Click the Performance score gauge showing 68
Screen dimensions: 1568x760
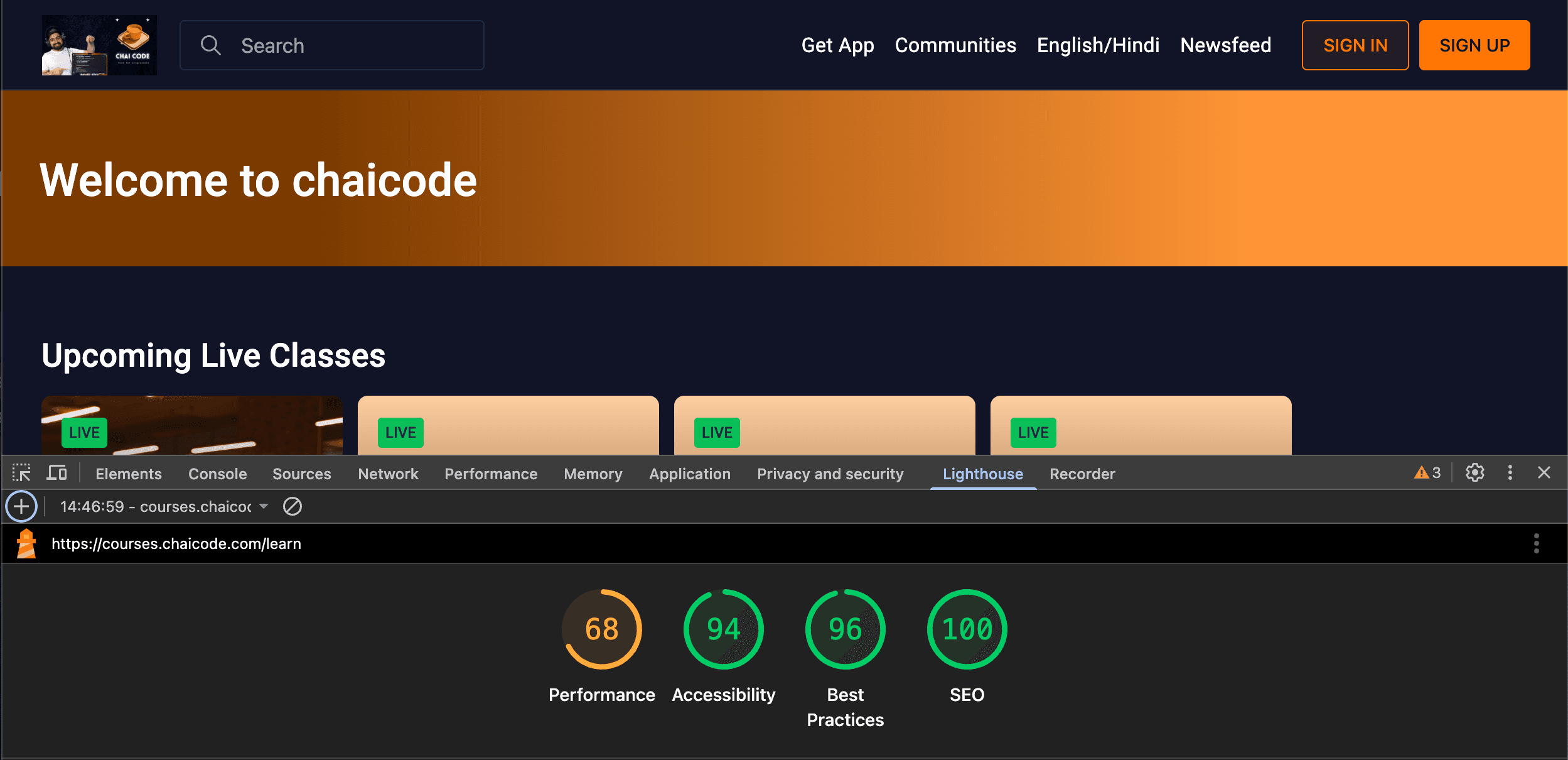pos(603,629)
